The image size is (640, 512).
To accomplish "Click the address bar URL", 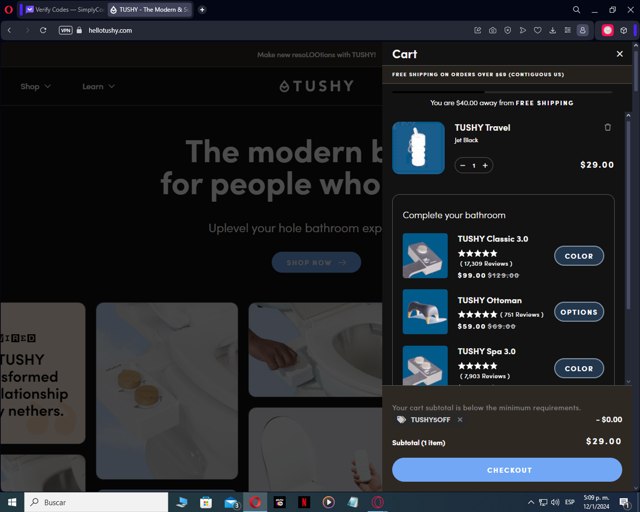I will (x=110, y=30).
